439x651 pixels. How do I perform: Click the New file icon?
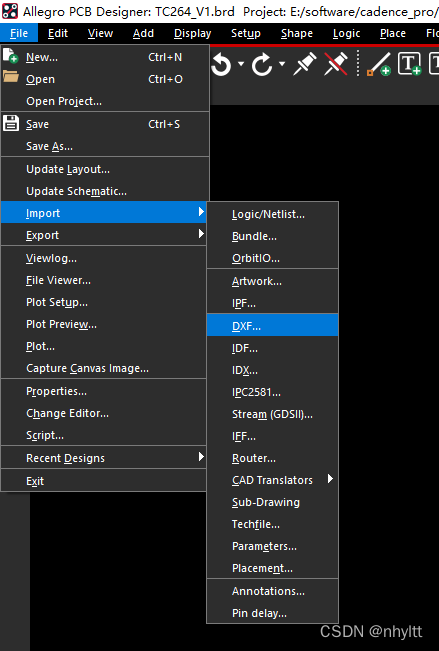coord(10,56)
